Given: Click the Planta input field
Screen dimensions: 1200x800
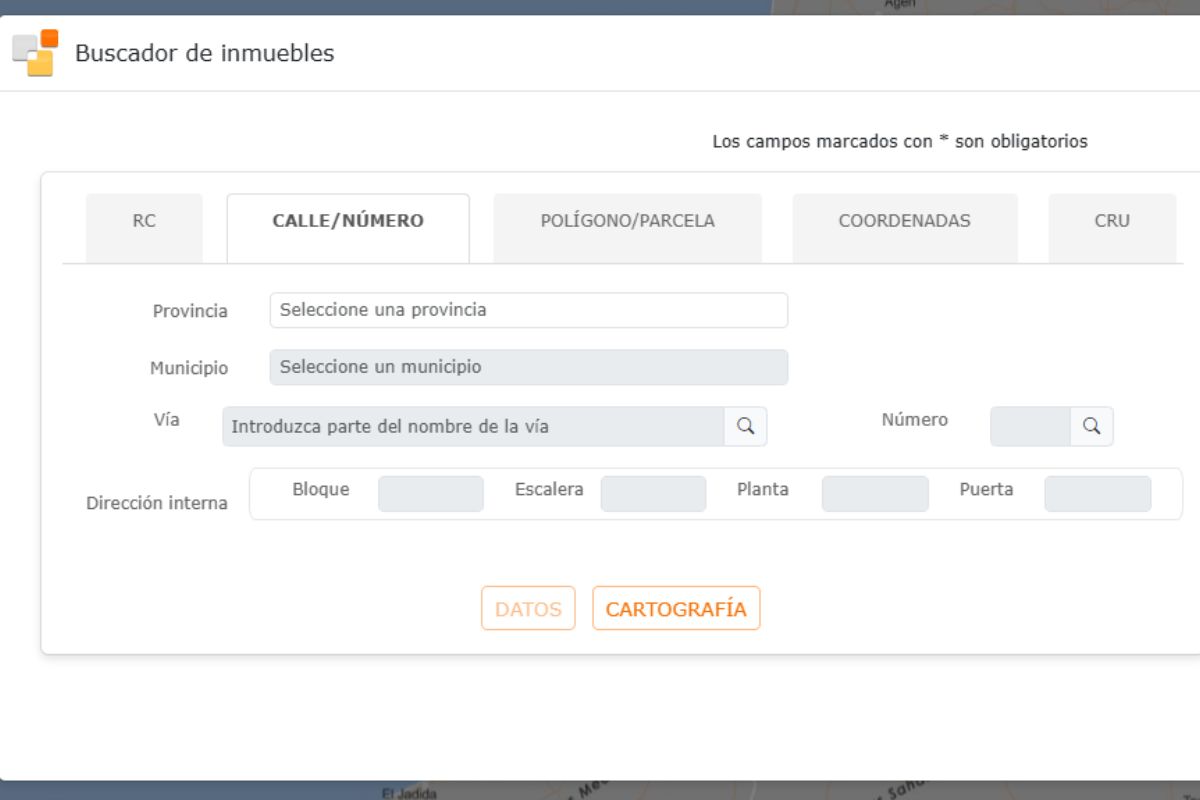Looking at the screenshot, I should [x=875, y=494].
